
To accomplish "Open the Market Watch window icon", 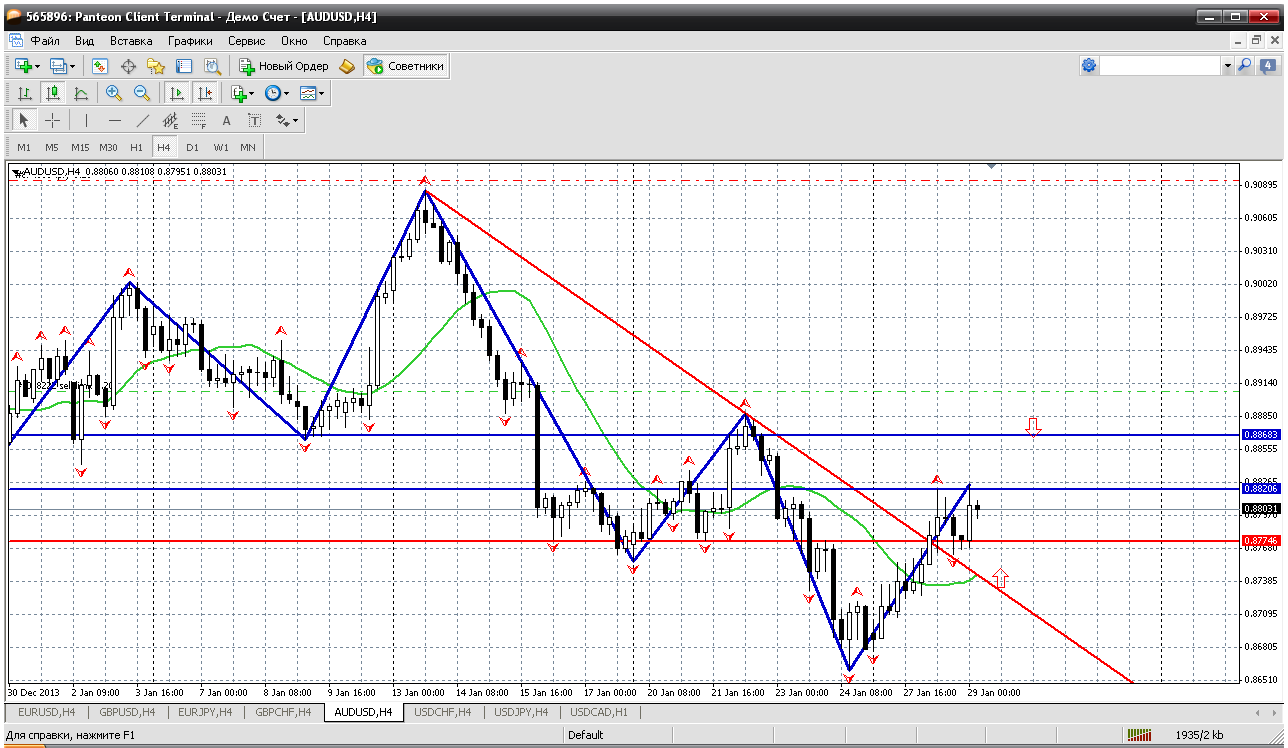I will pyautogui.click(x=100, y=66).
